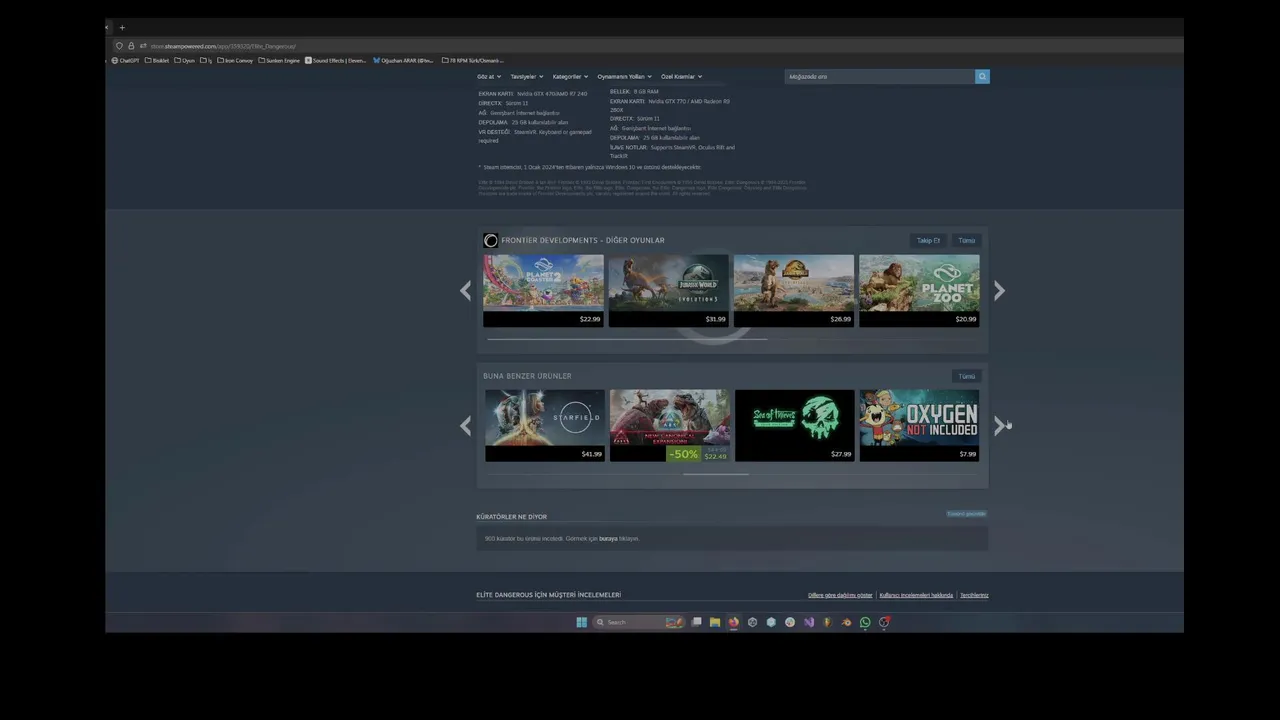Open a new browser tab with plus icon
Viewport: 1280px width, 720px height.
[x=122, y=28]
